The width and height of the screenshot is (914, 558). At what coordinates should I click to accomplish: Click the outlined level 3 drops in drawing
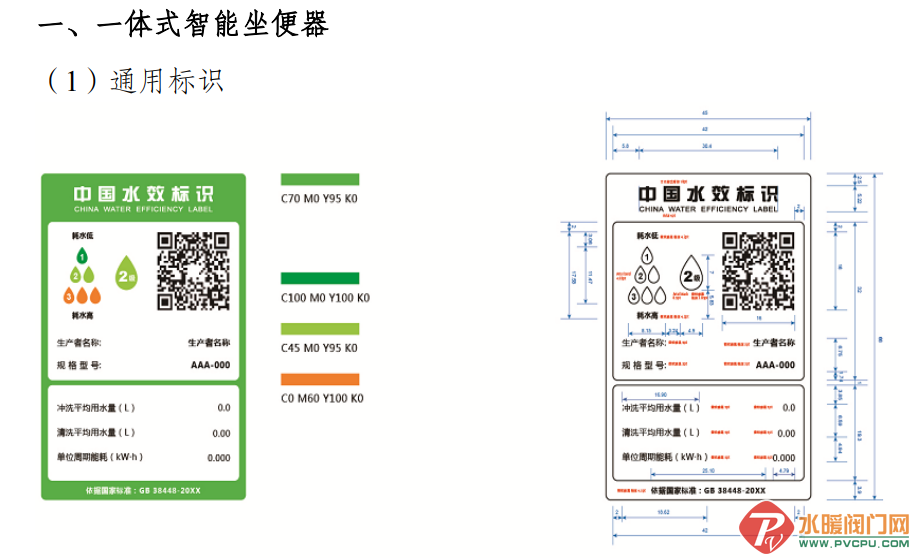(x=647, y=296)
